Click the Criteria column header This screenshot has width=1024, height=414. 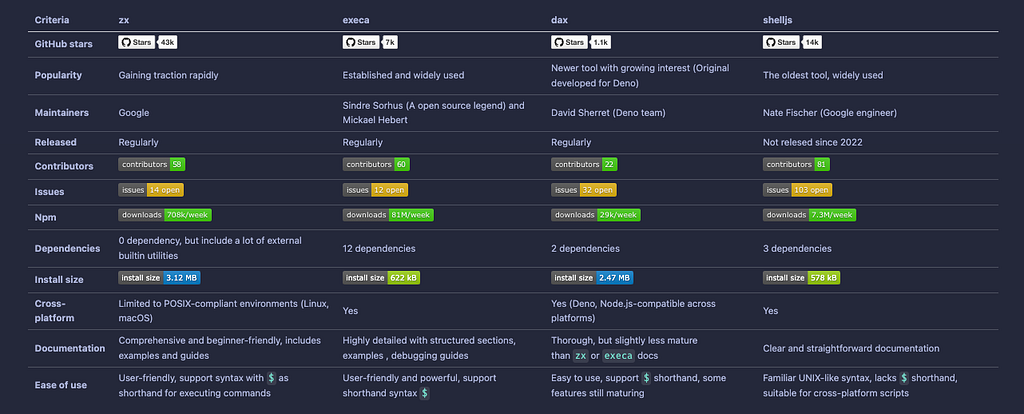tap(52, 20)
